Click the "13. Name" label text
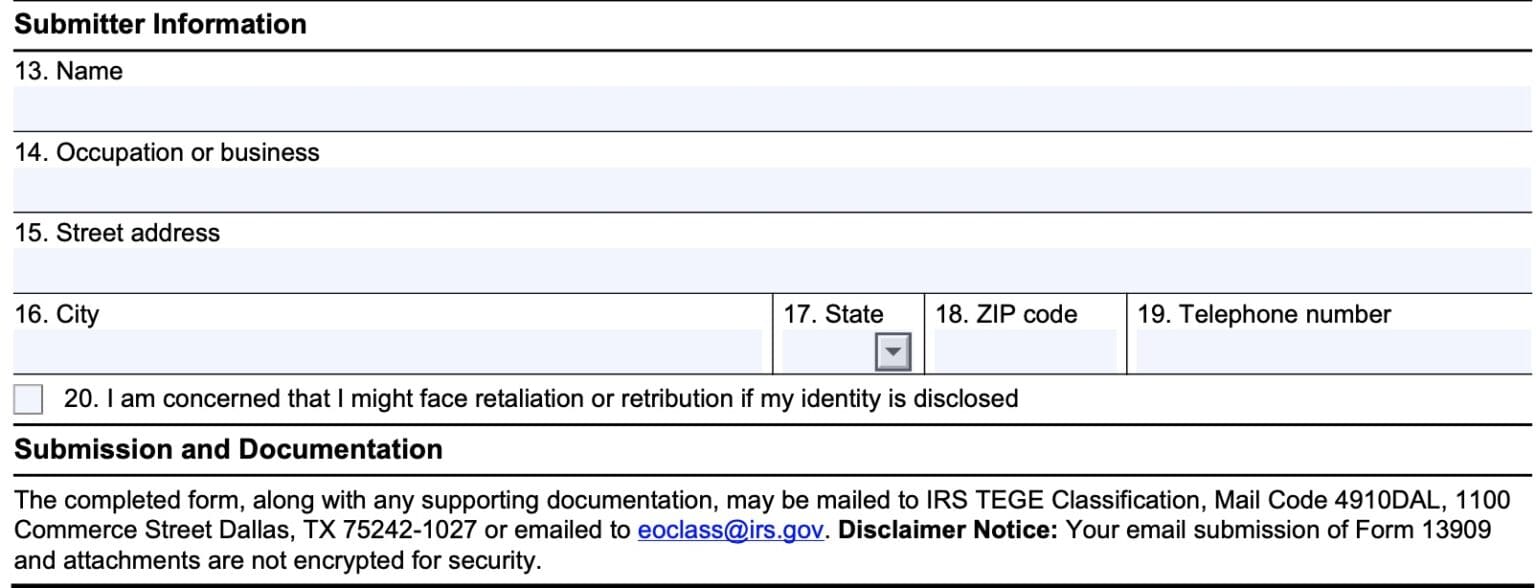This screenshot has width=1536, height=588. [x=69, y=71]
